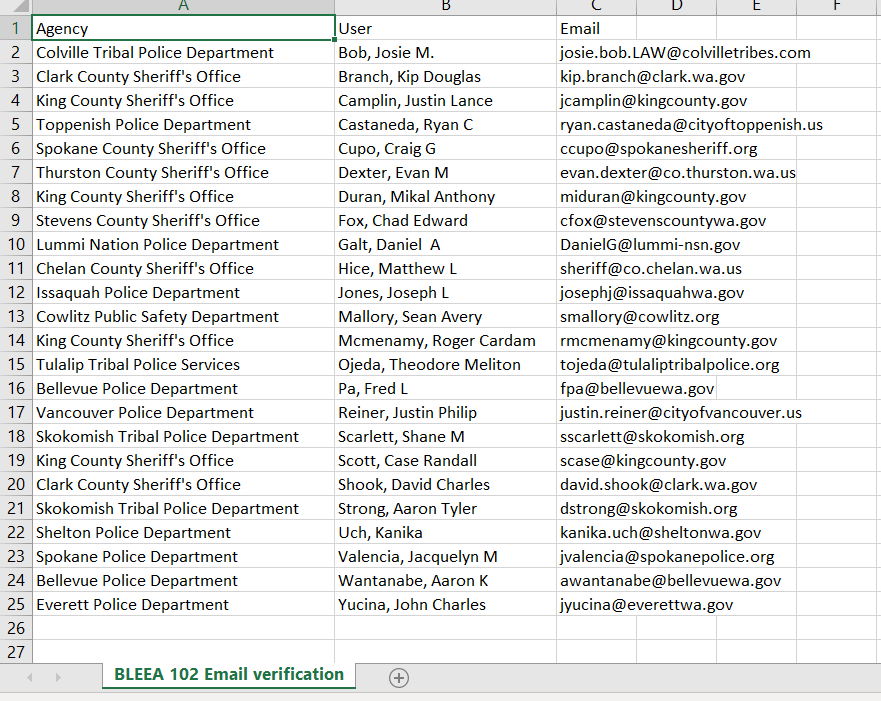881x701 pixels.
Task: Select column C header
Action: 596,6
